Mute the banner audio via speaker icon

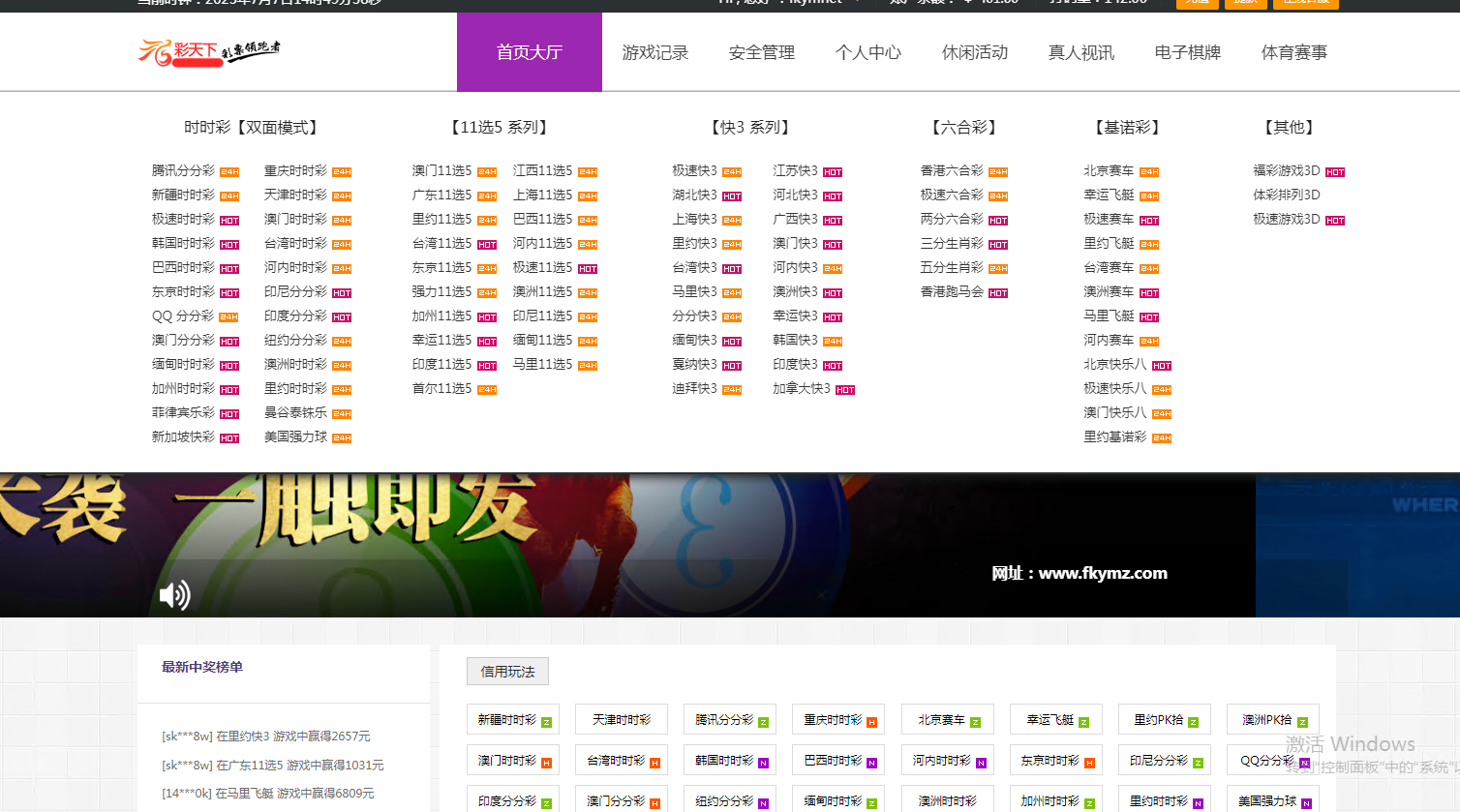172,594
